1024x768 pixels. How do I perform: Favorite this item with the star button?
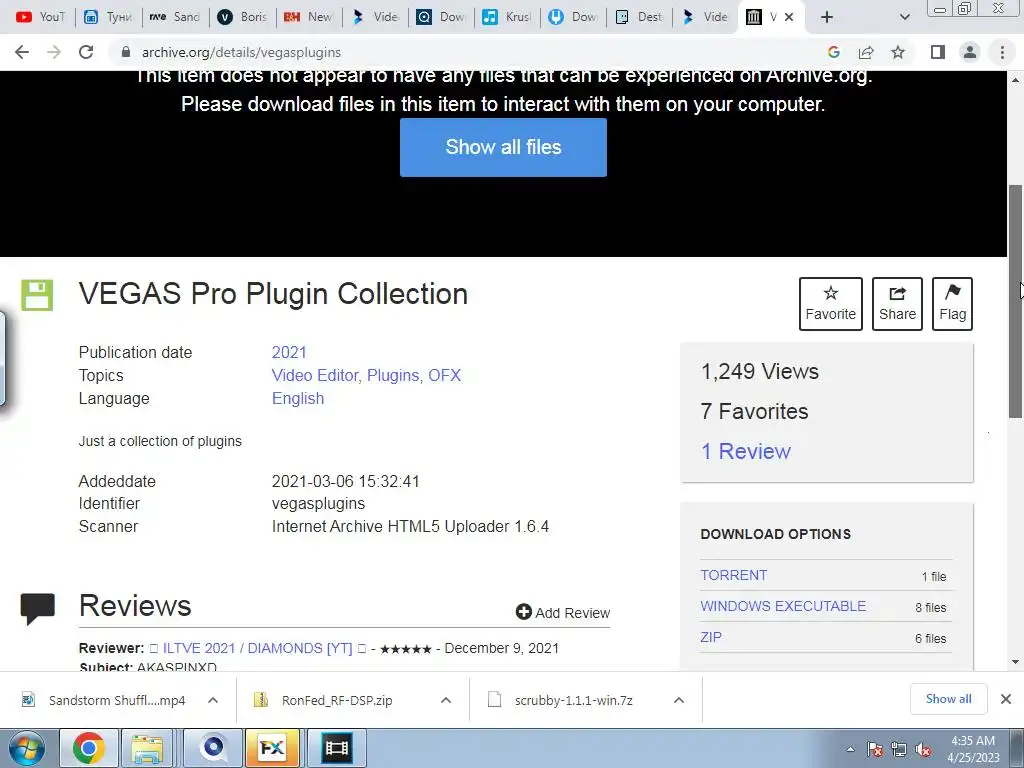coord(831,304)
